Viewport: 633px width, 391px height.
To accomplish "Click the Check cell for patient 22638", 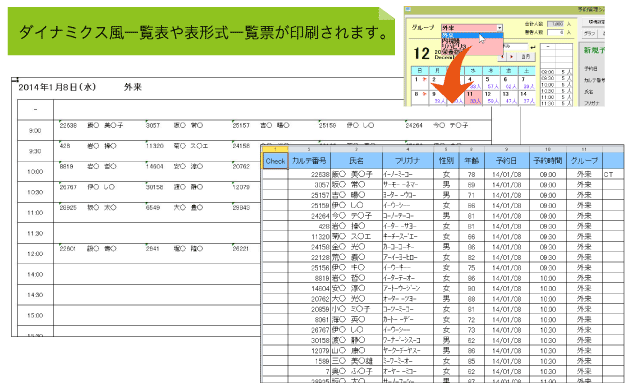I will tap(275, 174).
